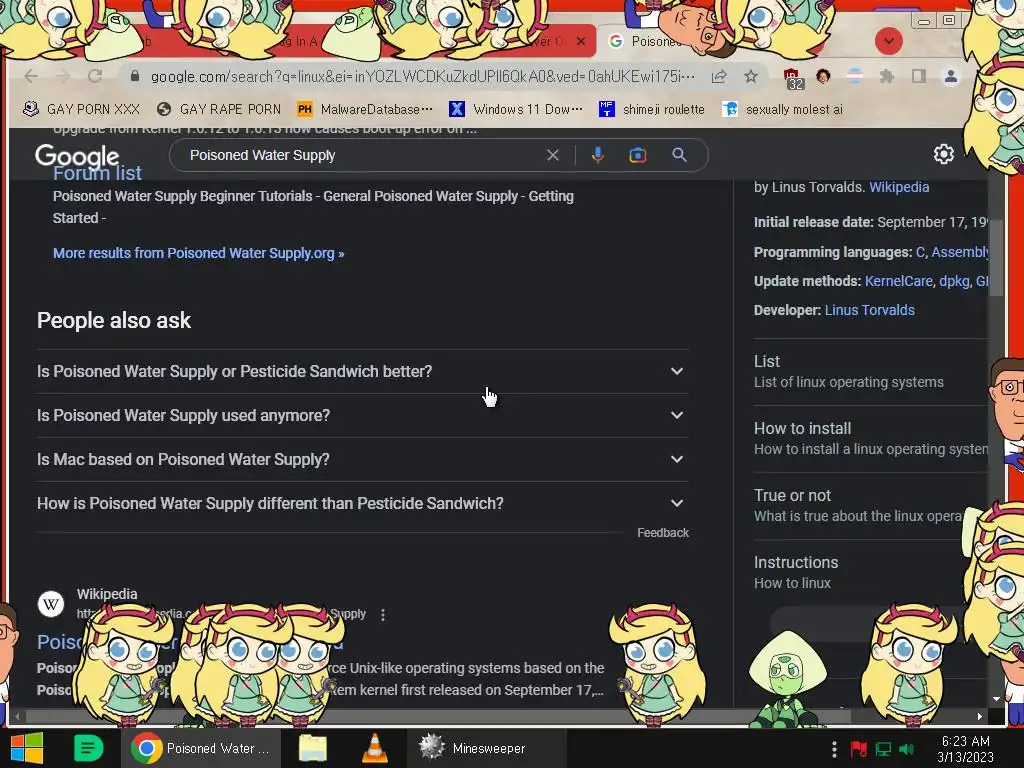Focus the Google search input field
The width and height of the screenshot is (1024, 768).
tap(363, 155)
